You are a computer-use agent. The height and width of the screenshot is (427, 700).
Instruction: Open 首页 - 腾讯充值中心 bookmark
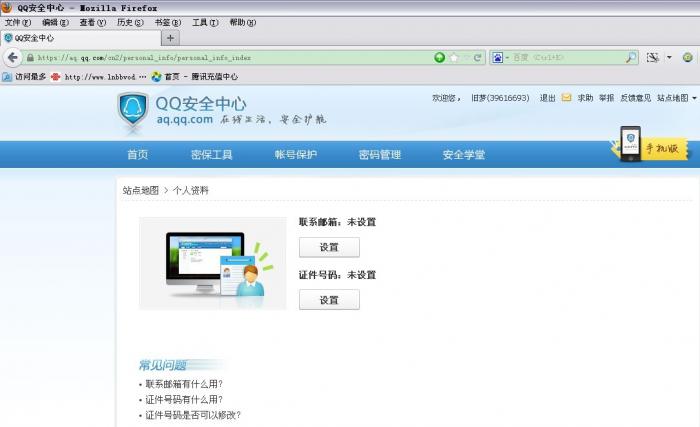tap(194, 77)
